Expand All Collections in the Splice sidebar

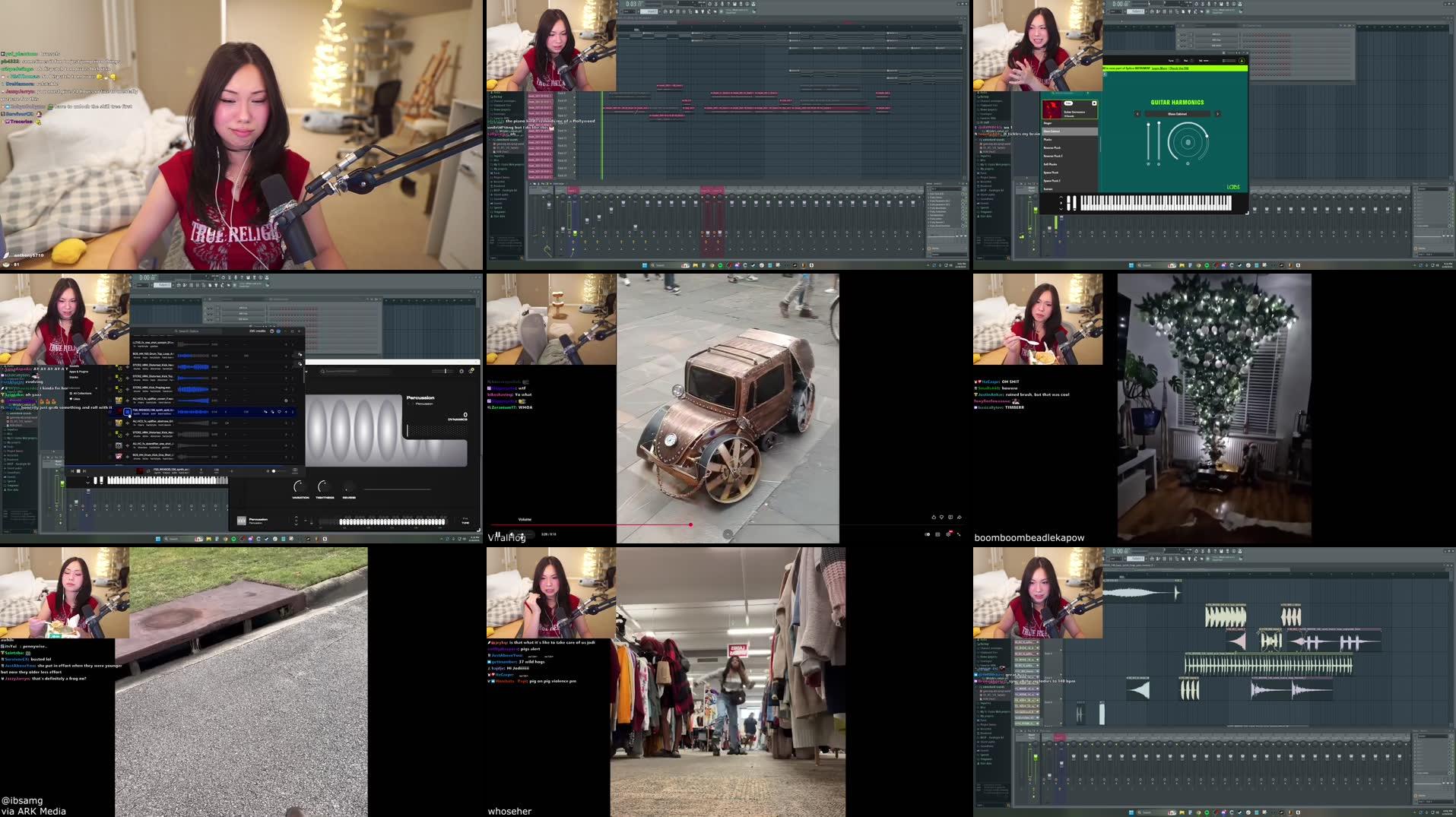coord(82,394)
